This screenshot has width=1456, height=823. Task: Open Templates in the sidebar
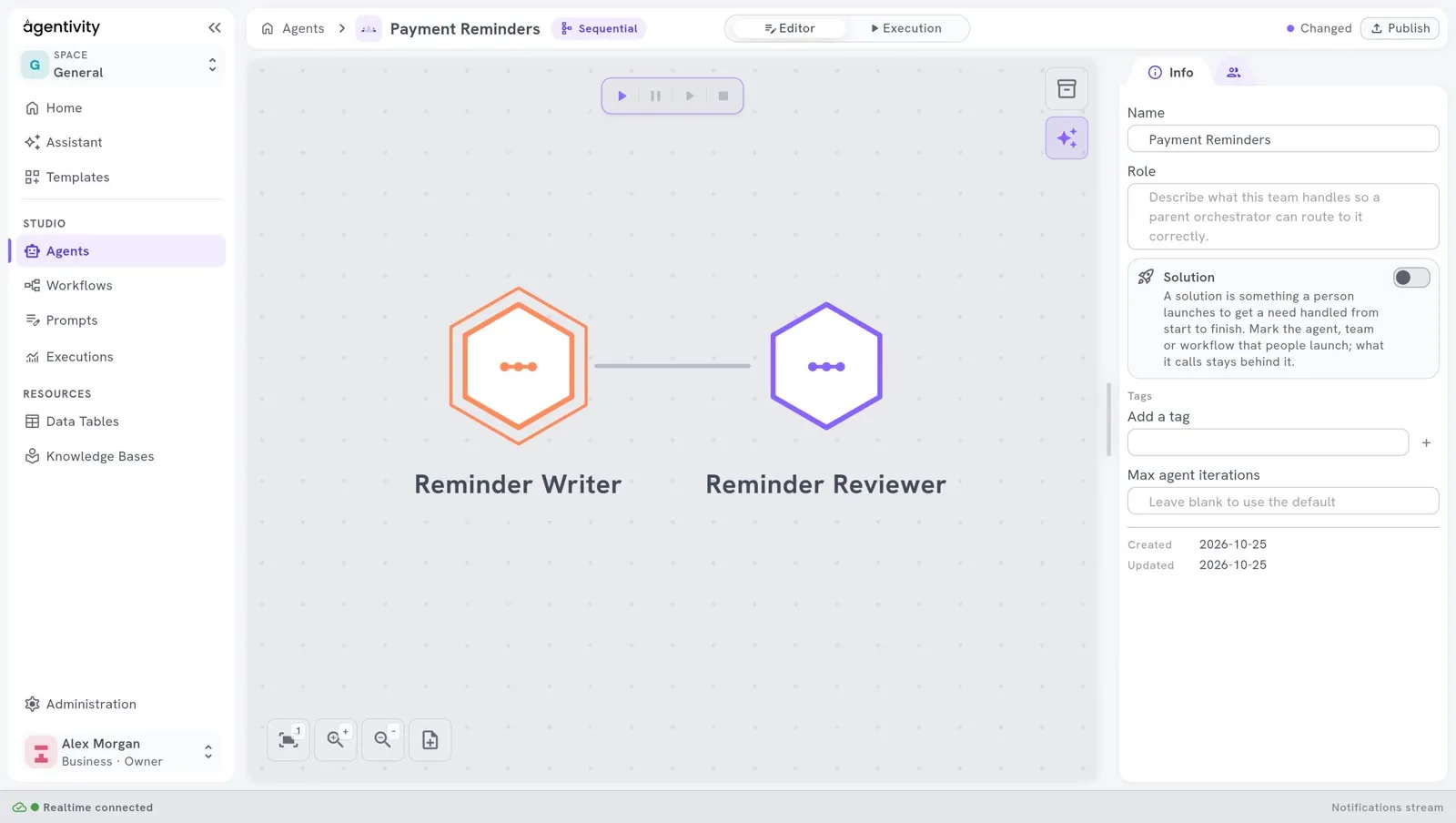coord(121,178)
